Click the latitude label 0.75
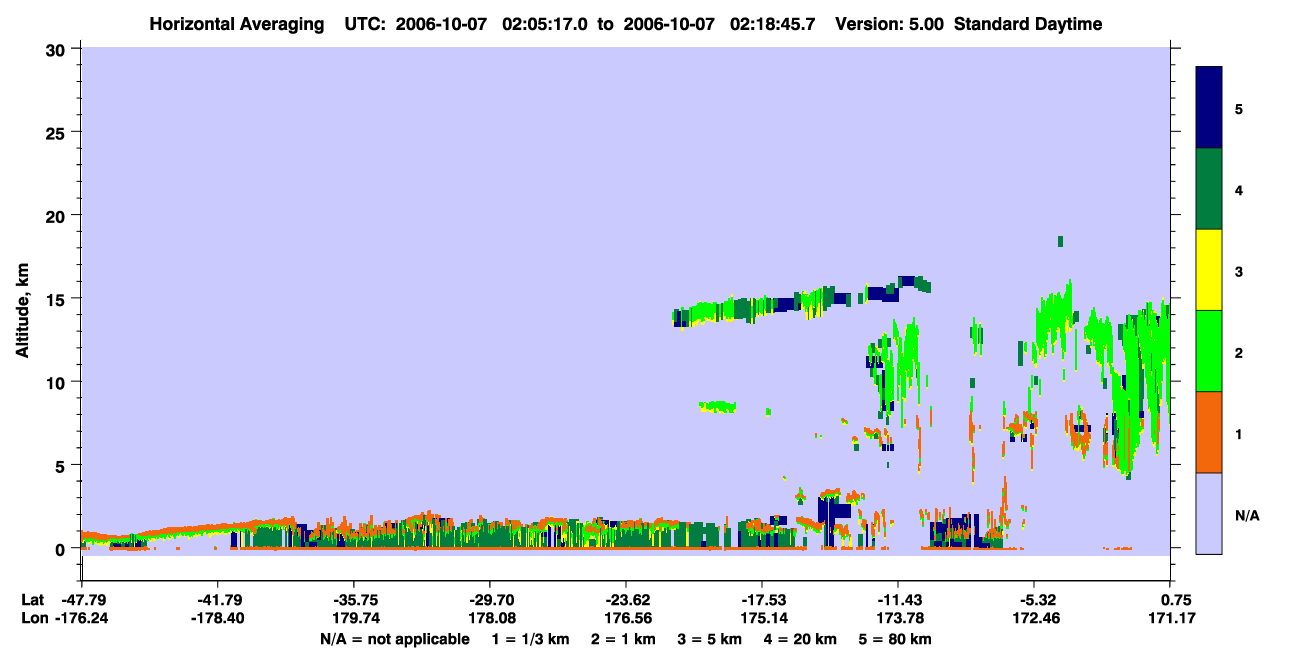1300x667 pixels. 1175,601
